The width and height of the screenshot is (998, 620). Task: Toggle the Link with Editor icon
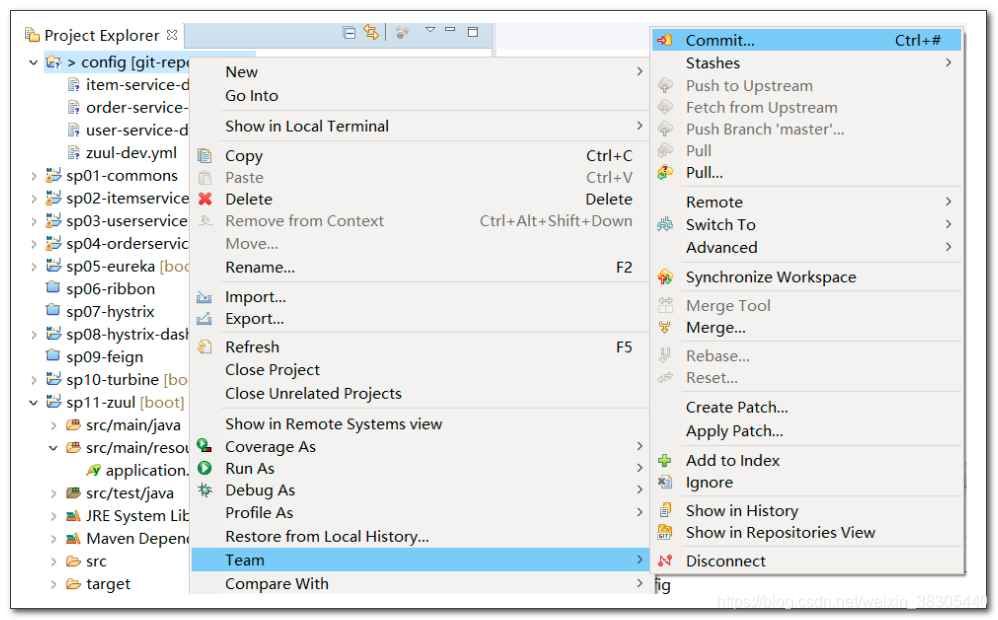click(371, 31)
